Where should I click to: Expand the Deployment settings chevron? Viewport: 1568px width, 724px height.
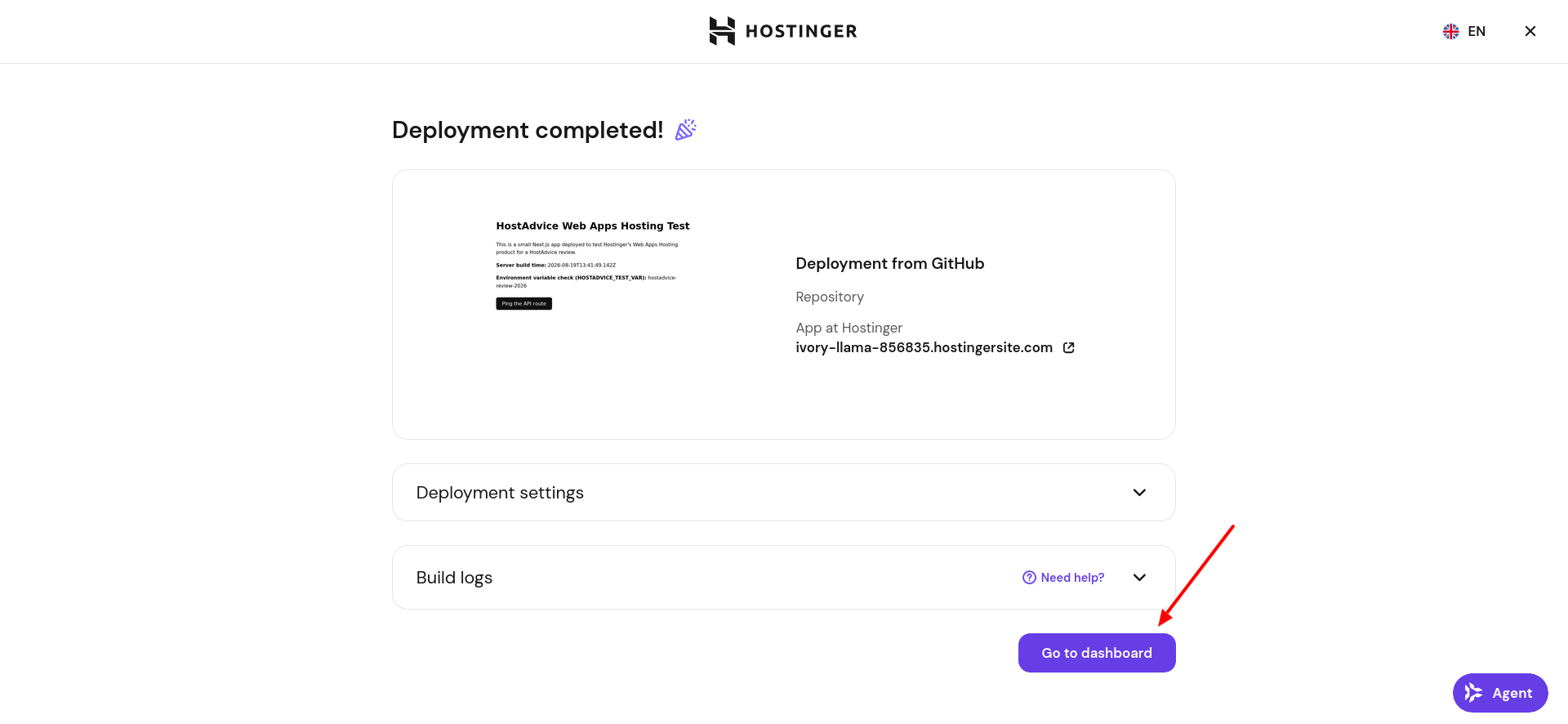point(1139,493)
